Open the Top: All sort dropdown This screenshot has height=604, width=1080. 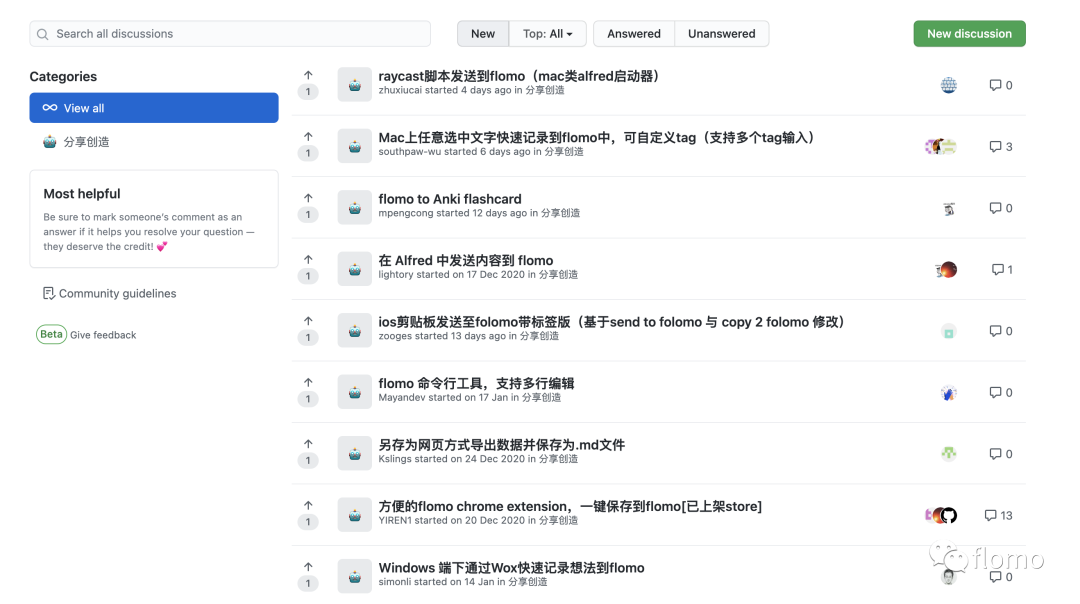(548, 34)
